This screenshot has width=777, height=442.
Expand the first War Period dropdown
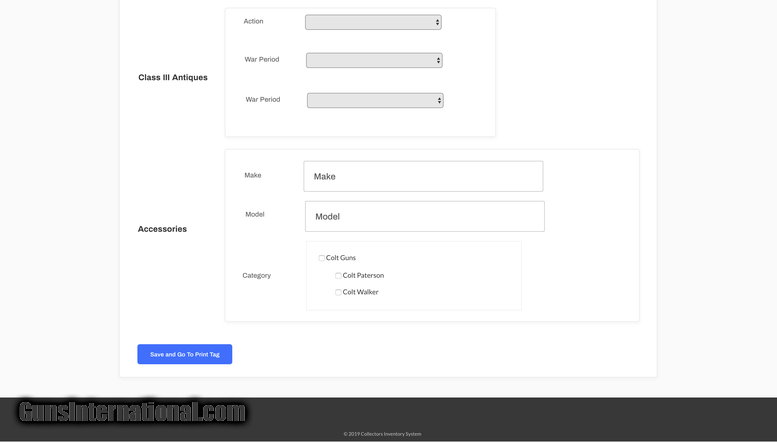click(x=373, y=60)
